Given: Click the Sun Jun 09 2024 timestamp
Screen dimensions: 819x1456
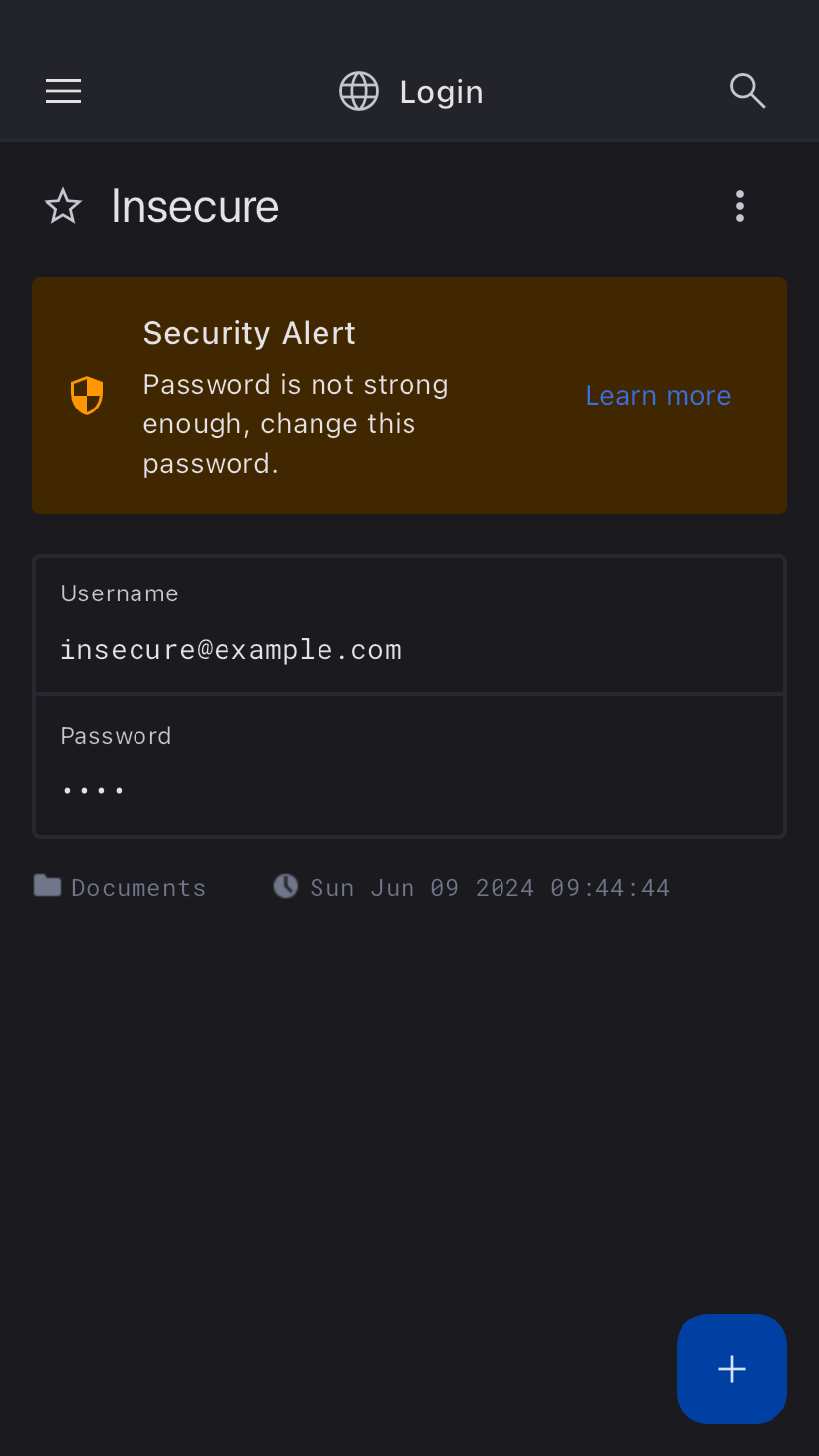Looking at the screenshot, I should coord(490,888).
